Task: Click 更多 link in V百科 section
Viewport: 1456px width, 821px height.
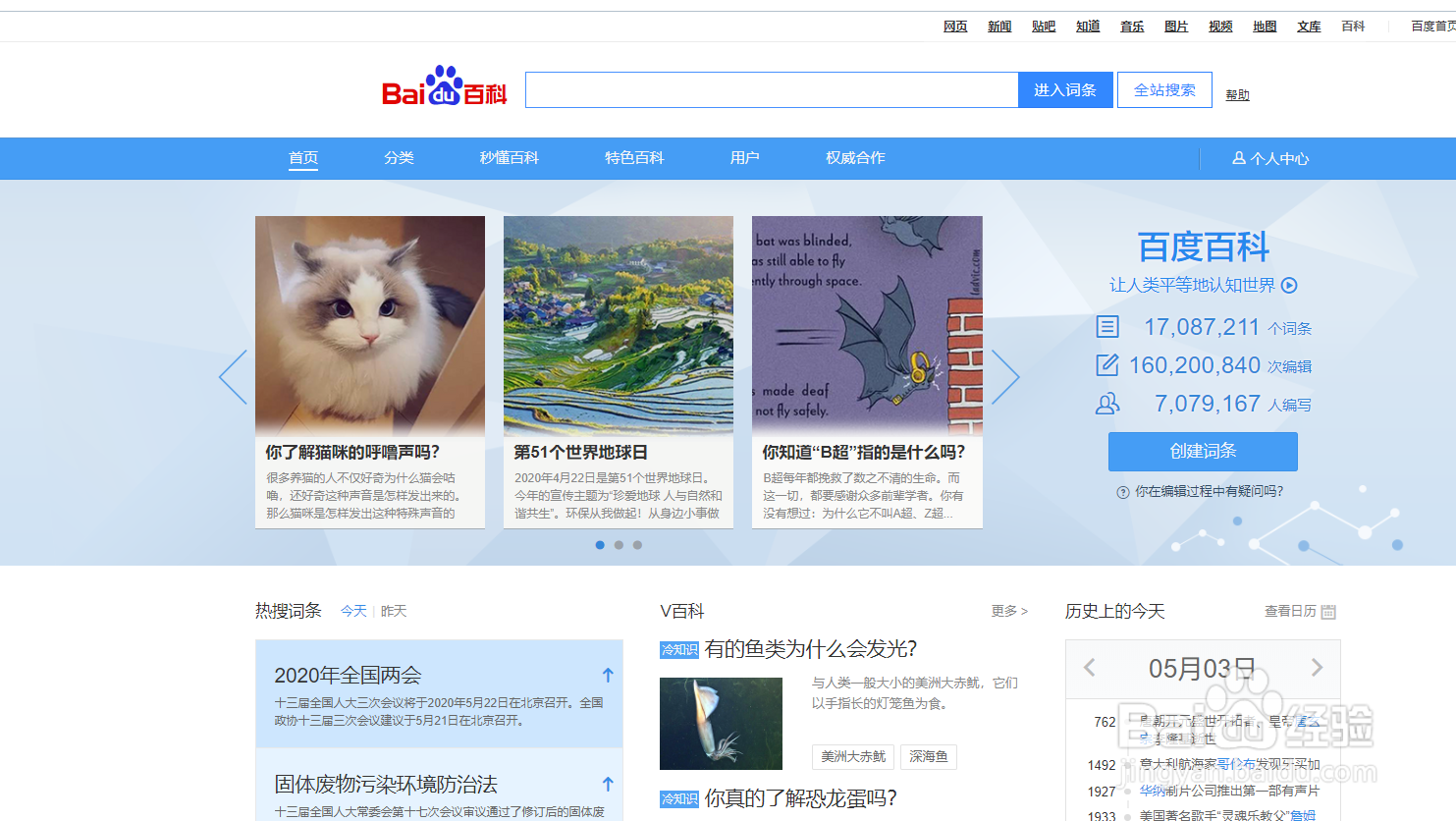Action: coord(1009,611)
